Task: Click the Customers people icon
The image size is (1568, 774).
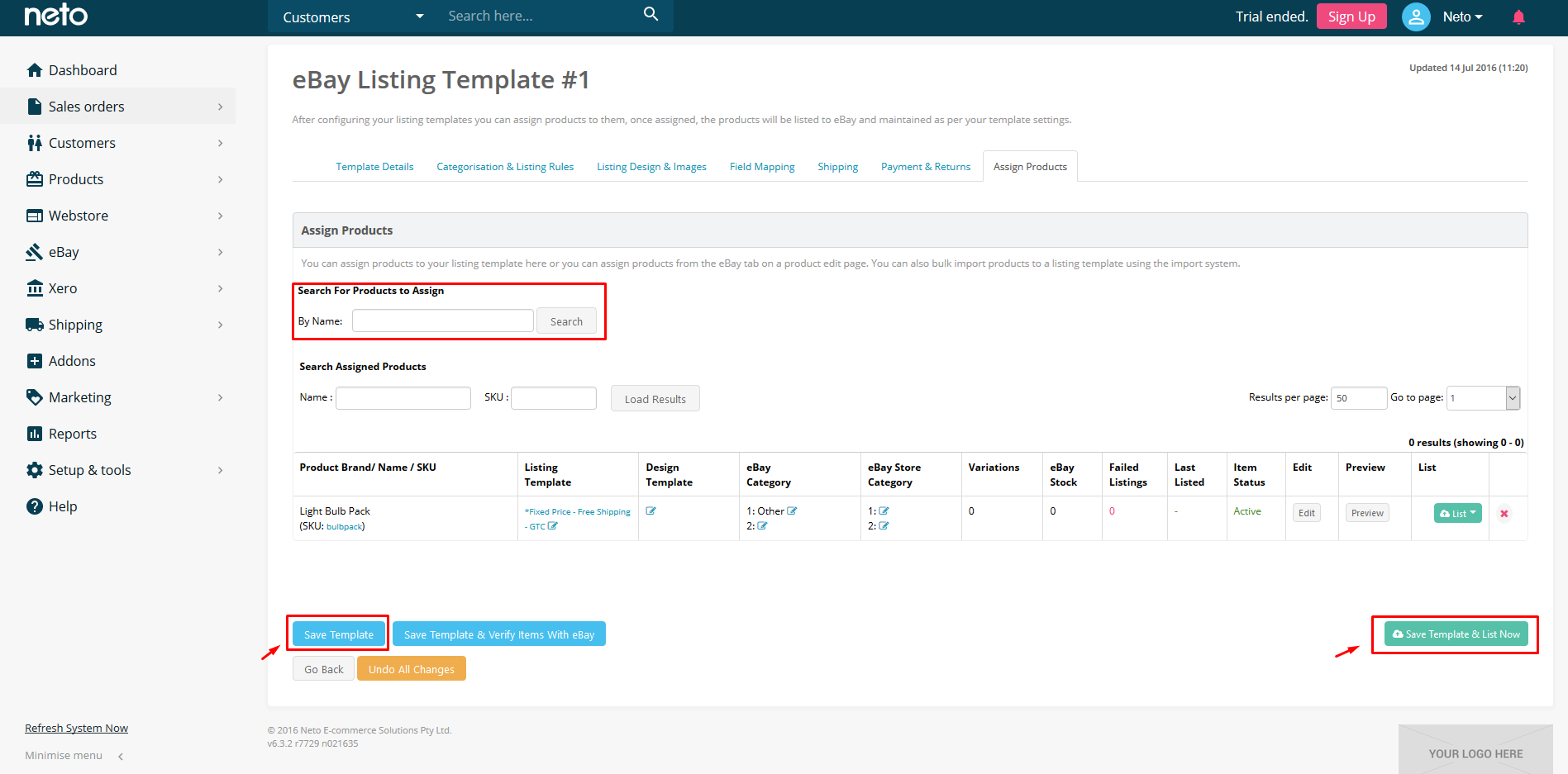Action: pyautogui.click(x=35, y=143)
